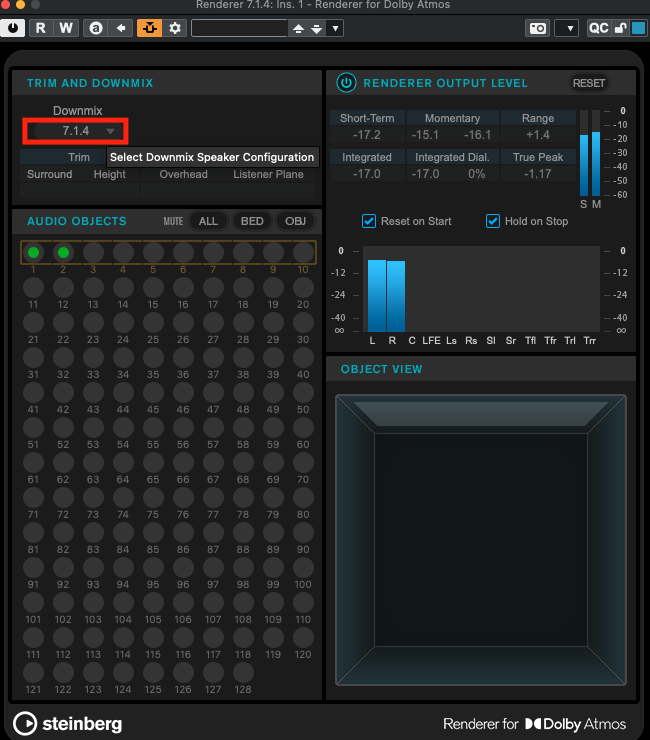Click the copy settings left arrow icon

(x=121, y=28)
